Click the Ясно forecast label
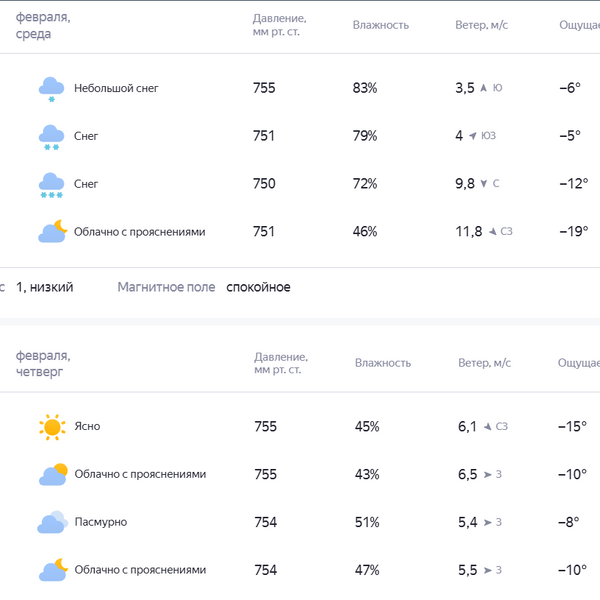The height and width of the screenshot is (600, 600). [x=87, y=427]
